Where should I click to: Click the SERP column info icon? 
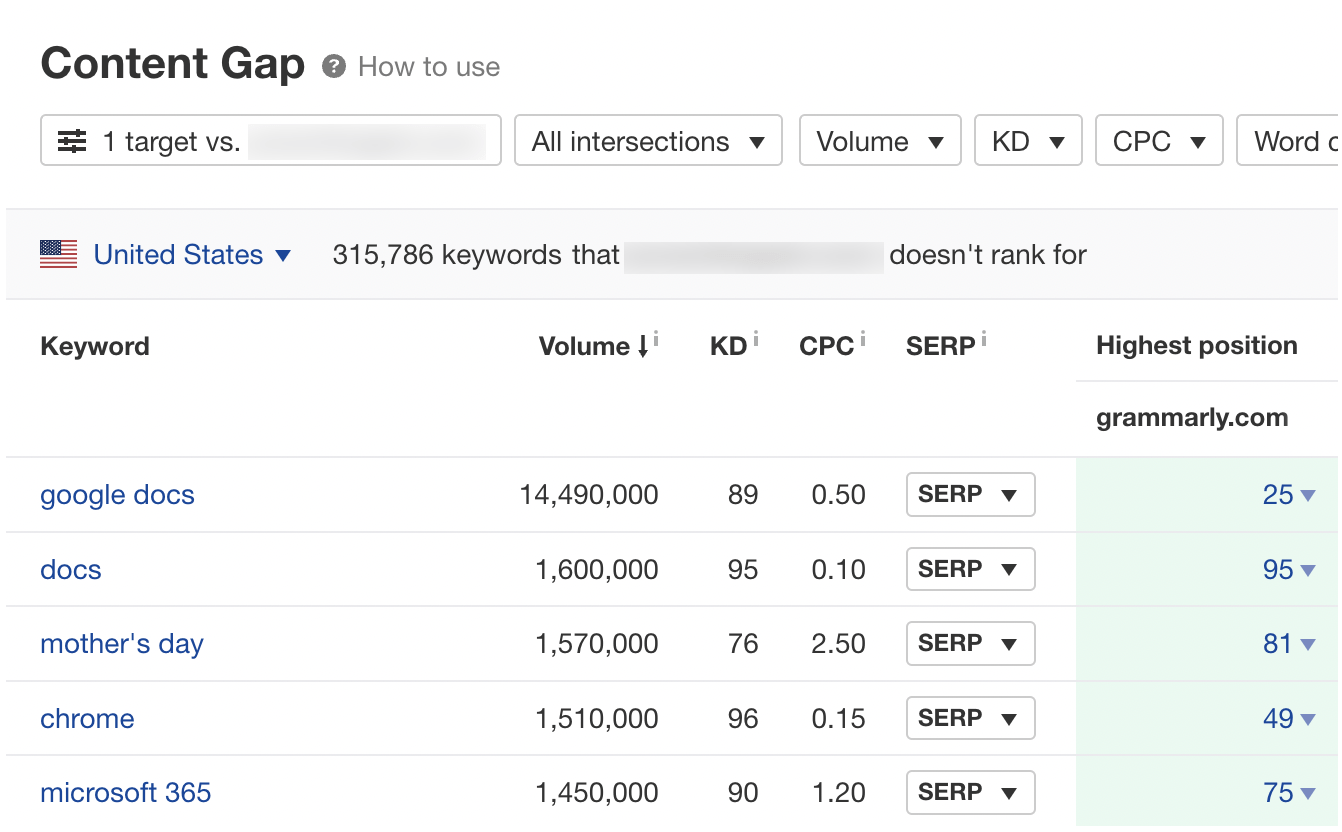point(982,336)
